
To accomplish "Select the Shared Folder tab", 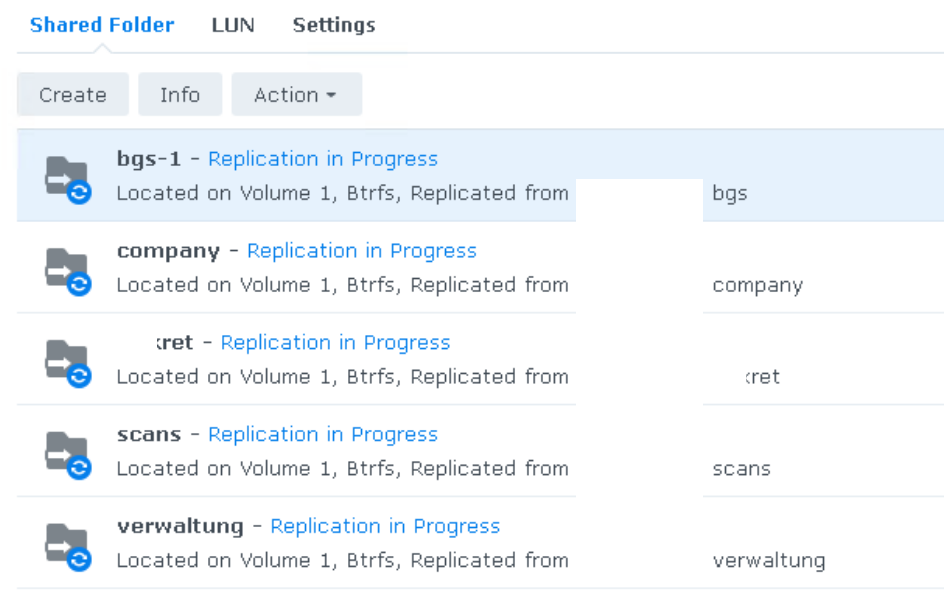I will click(102, 25).
